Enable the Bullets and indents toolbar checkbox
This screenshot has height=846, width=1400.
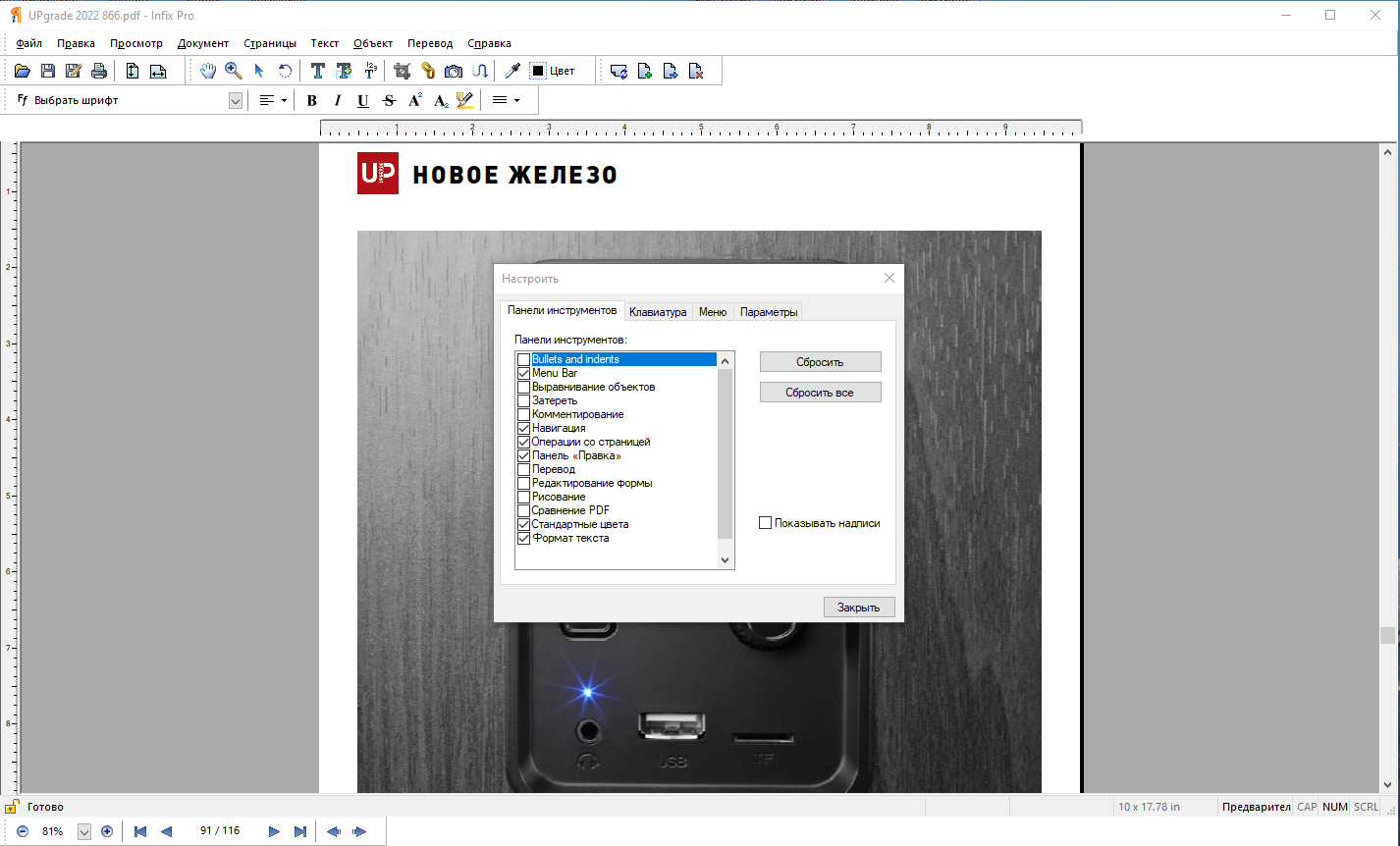click(x=523, y=359)
